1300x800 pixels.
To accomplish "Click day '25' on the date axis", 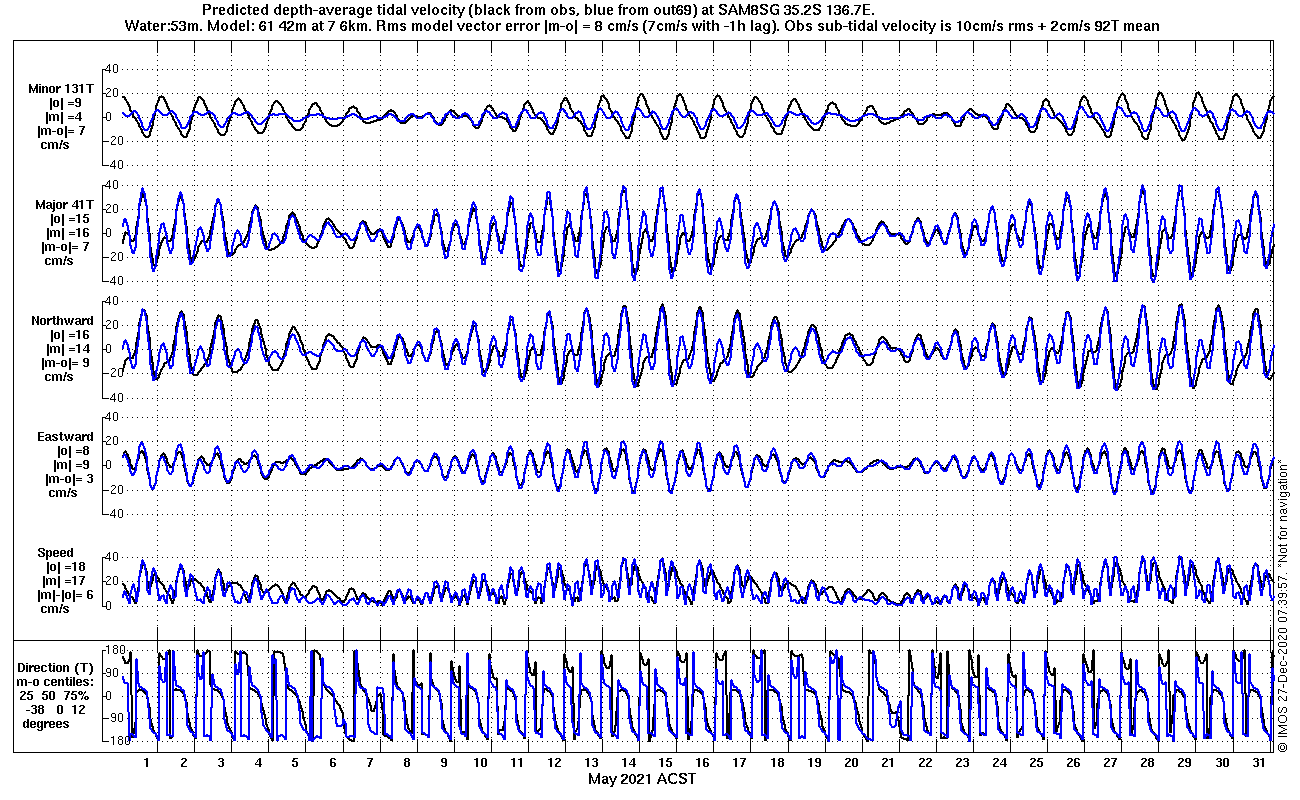I will click(x=1036, y=763).
